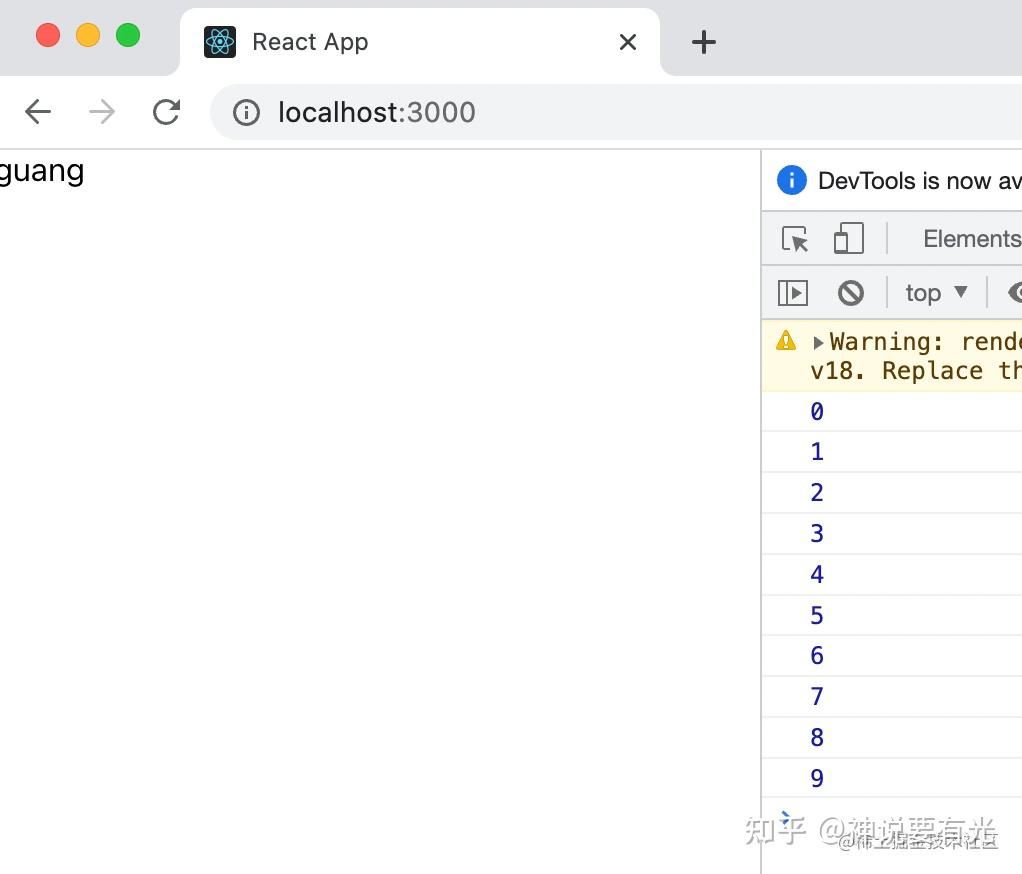1022x874 pixels.
Task: Click the site information icon in the address bar
Action: [x=246, y=112]
